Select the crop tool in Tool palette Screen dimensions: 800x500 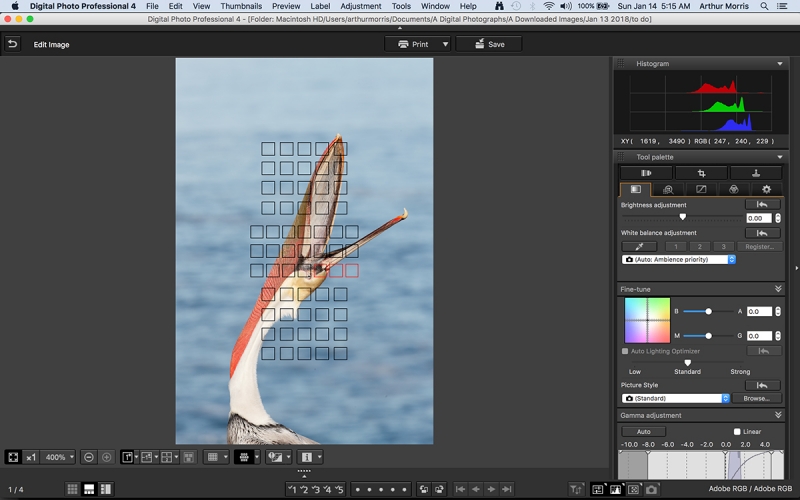click(702, 173)
